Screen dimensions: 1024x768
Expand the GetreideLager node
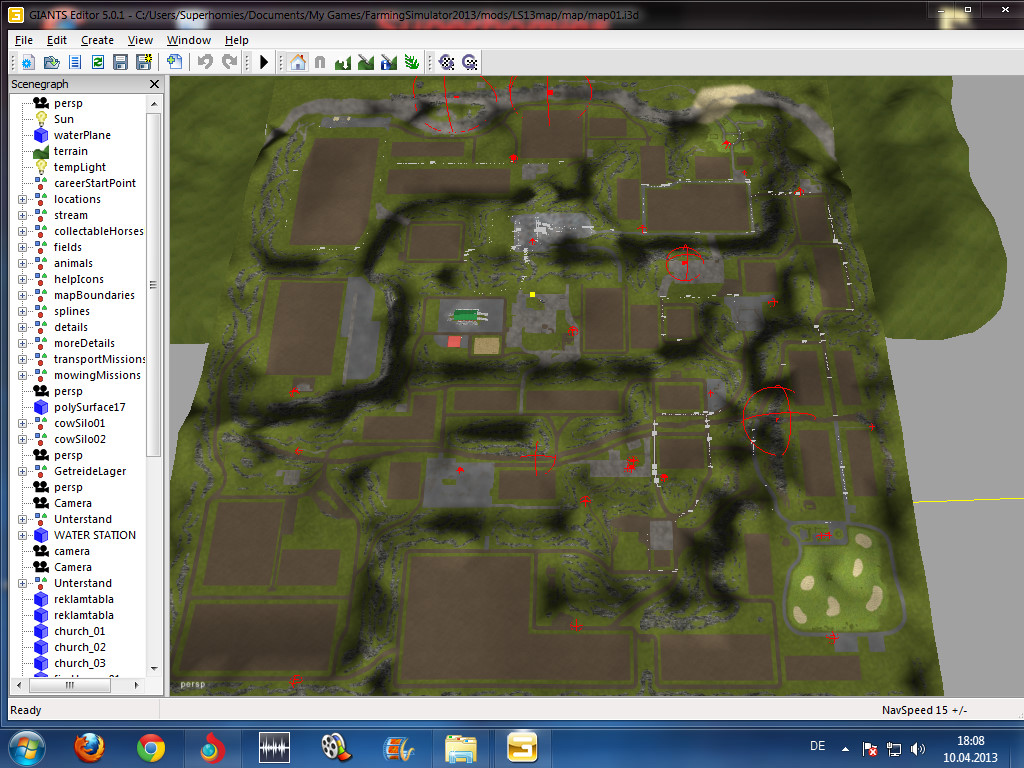[x=22, y=472]
